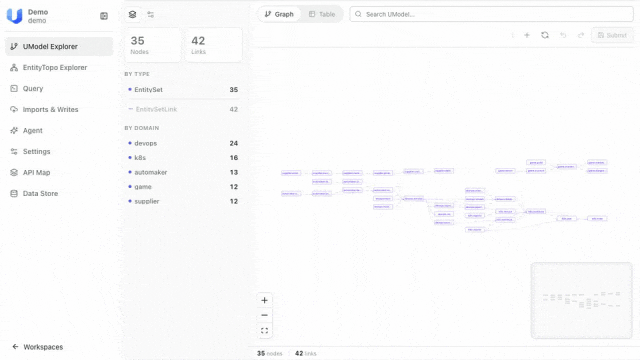Click the graph minimap

coord(582,300)
